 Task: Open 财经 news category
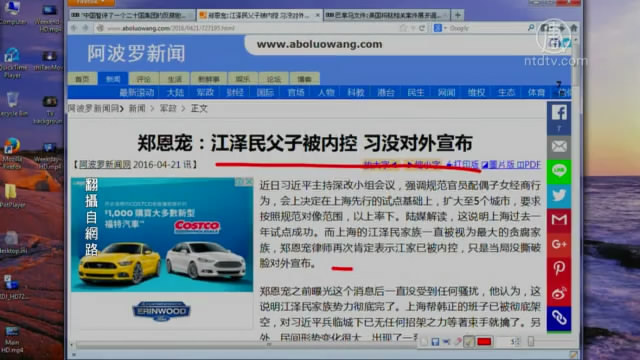(x=235, y=92)
